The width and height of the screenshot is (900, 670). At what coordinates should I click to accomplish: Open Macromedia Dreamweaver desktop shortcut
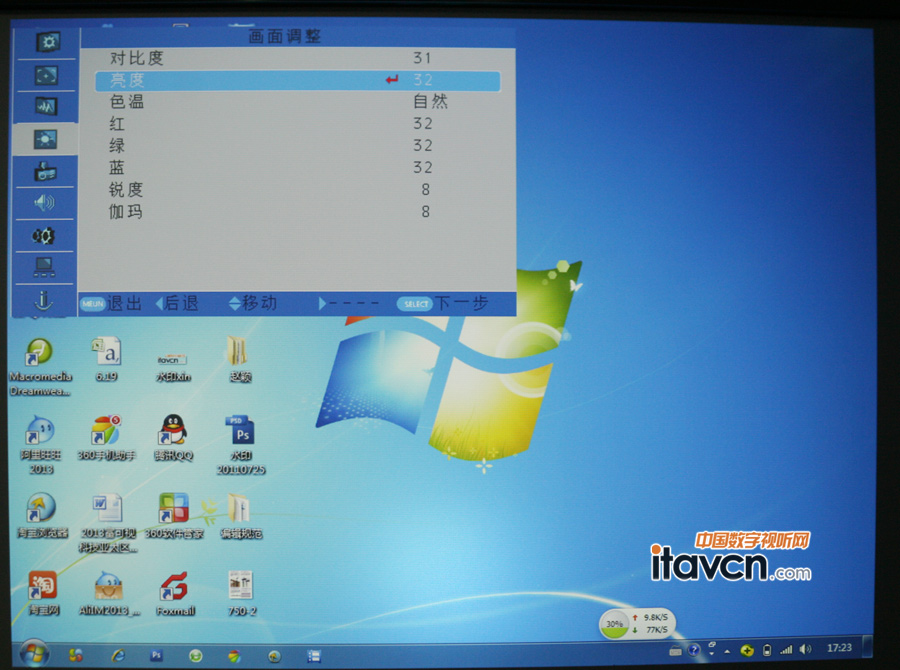coord(40,366)
